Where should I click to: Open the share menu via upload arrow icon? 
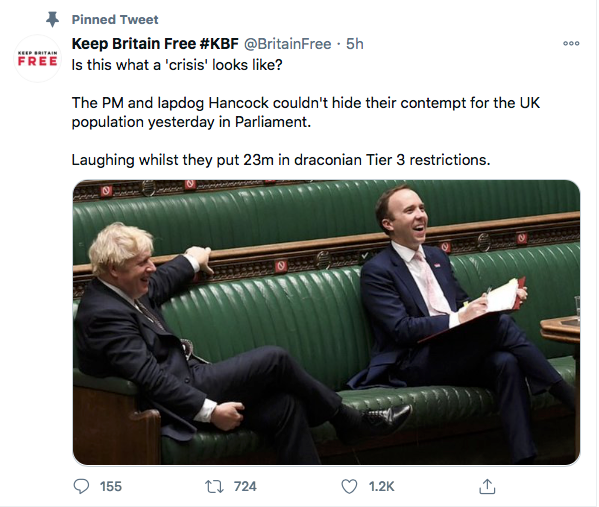487,486
